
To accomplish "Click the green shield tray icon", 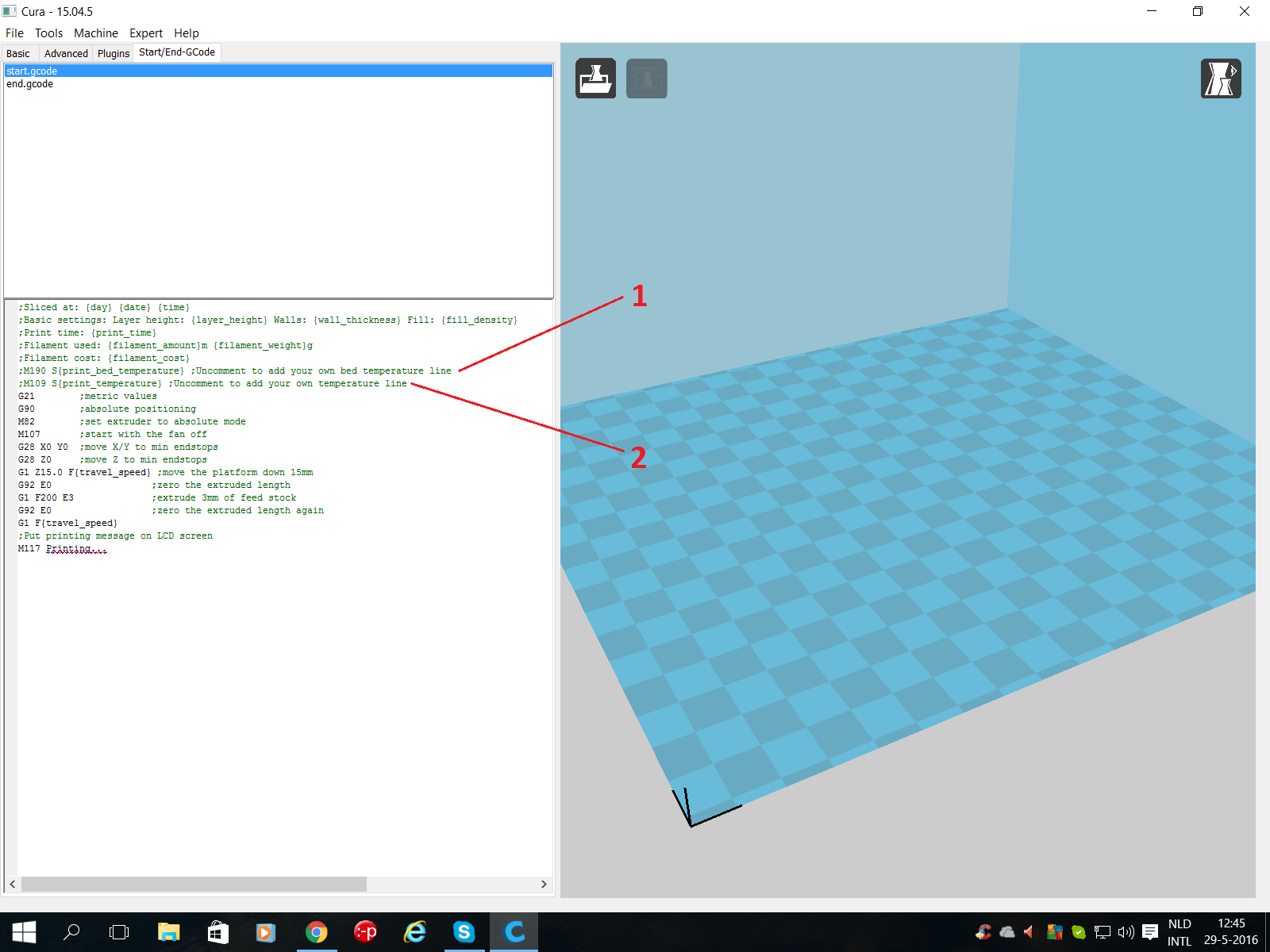I will pos(1078,932).
